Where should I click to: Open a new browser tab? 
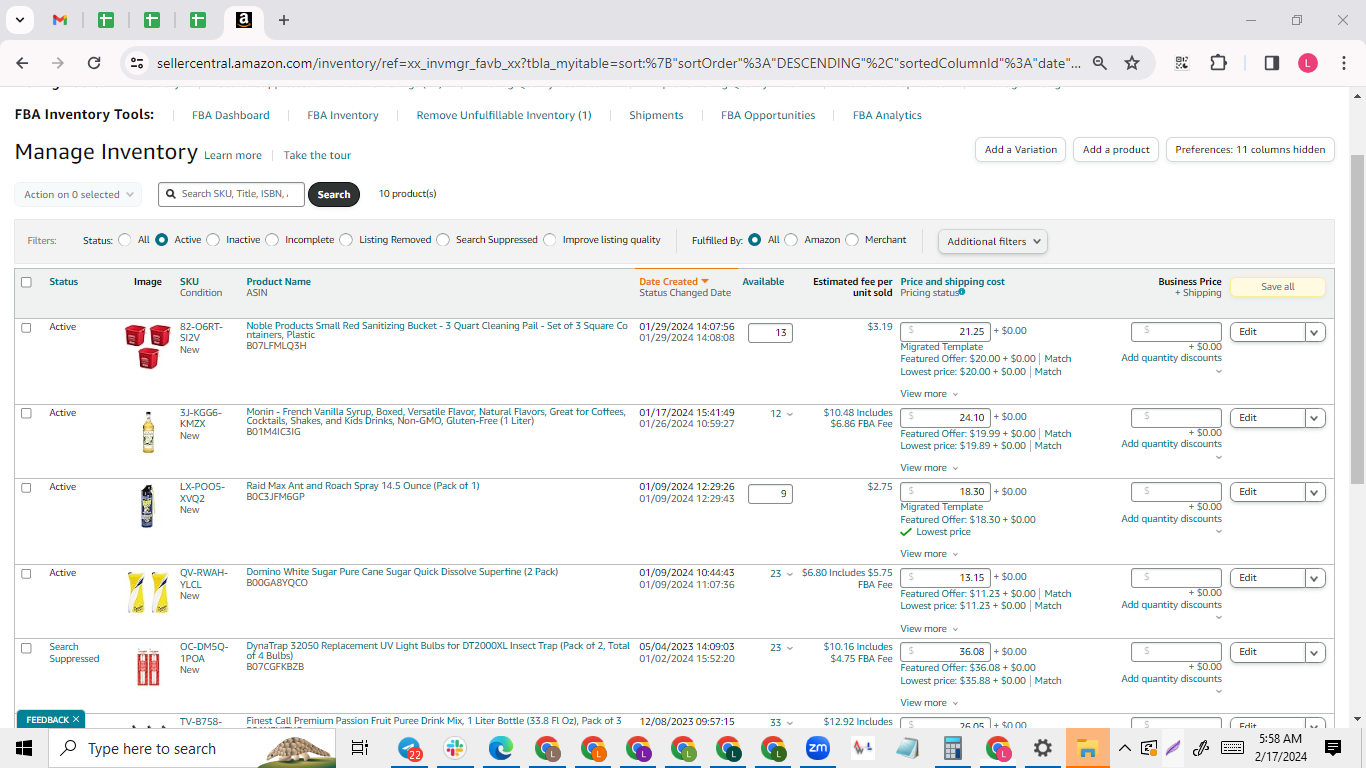tap(284, 20)
